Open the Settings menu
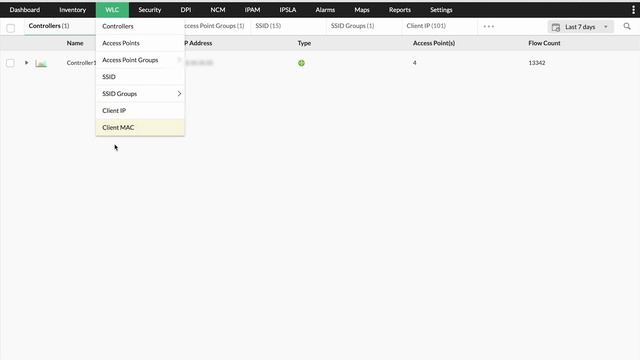The width and height of the screenshot is (640, 360). [441, 10]
